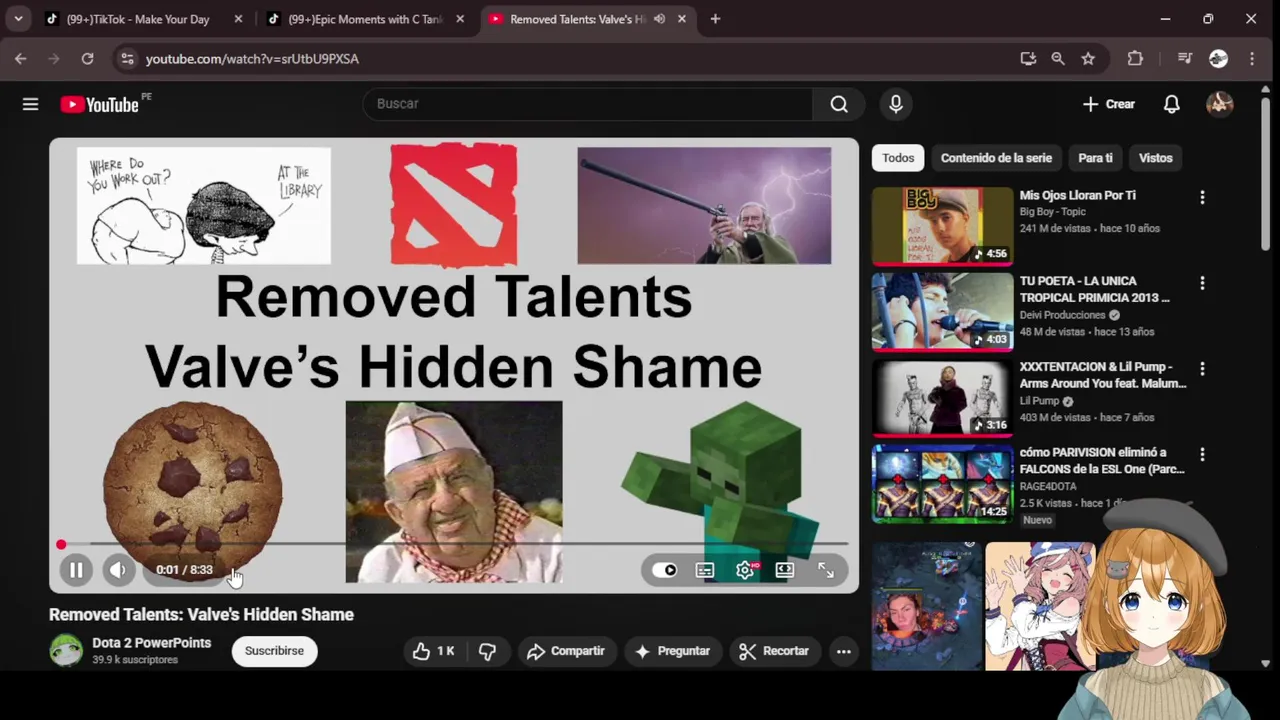The image size is (1280, 720).
Task: Start voice search with microphone icon
Action: 896,104
